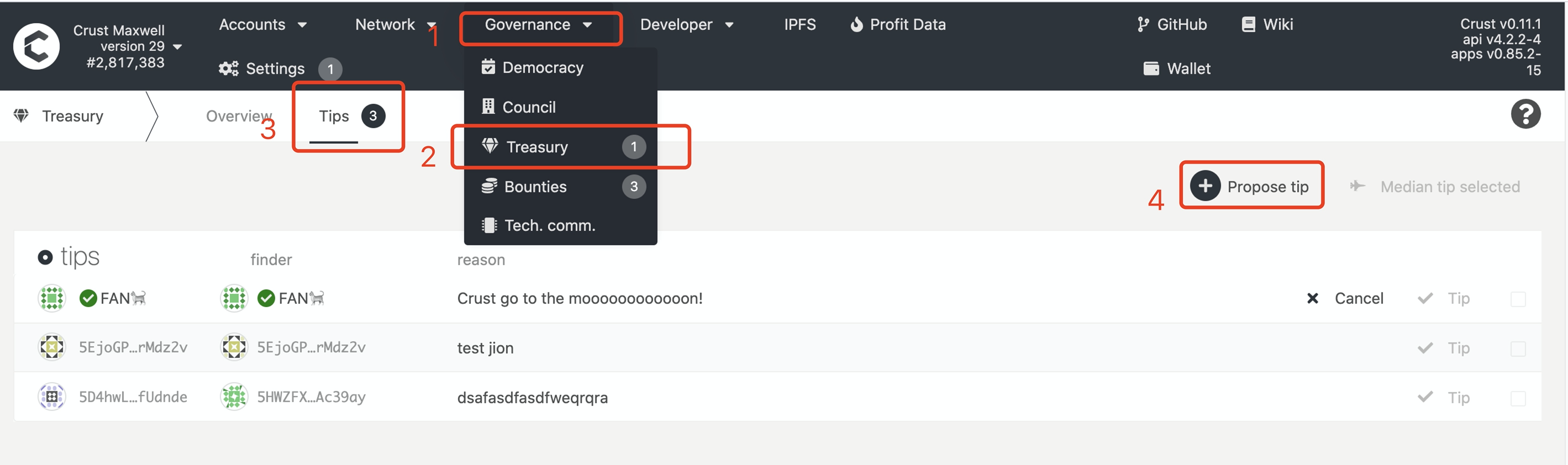Click Tip in the dsafasdfasdfweqrqra row
The height and width of the screenshot is (465, 1568).
tap(1443, 398)
